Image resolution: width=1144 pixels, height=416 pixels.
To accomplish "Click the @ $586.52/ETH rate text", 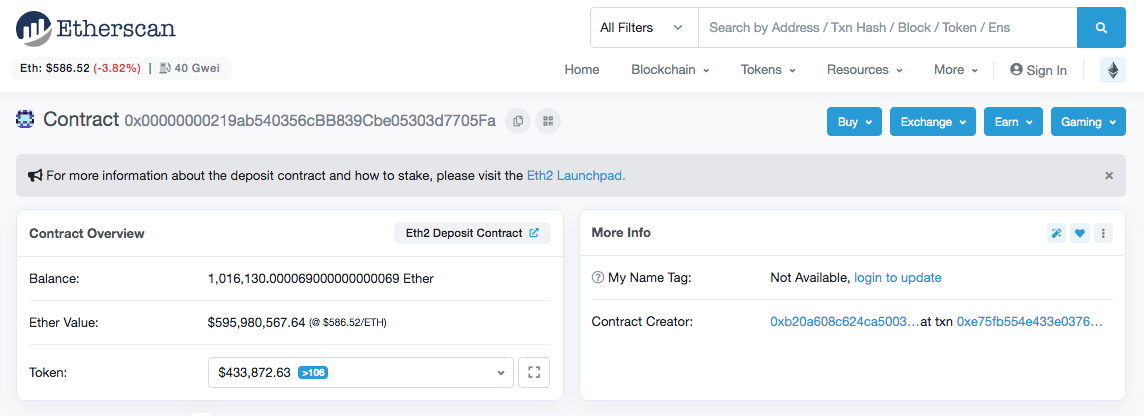I will [x=347, y=323].
